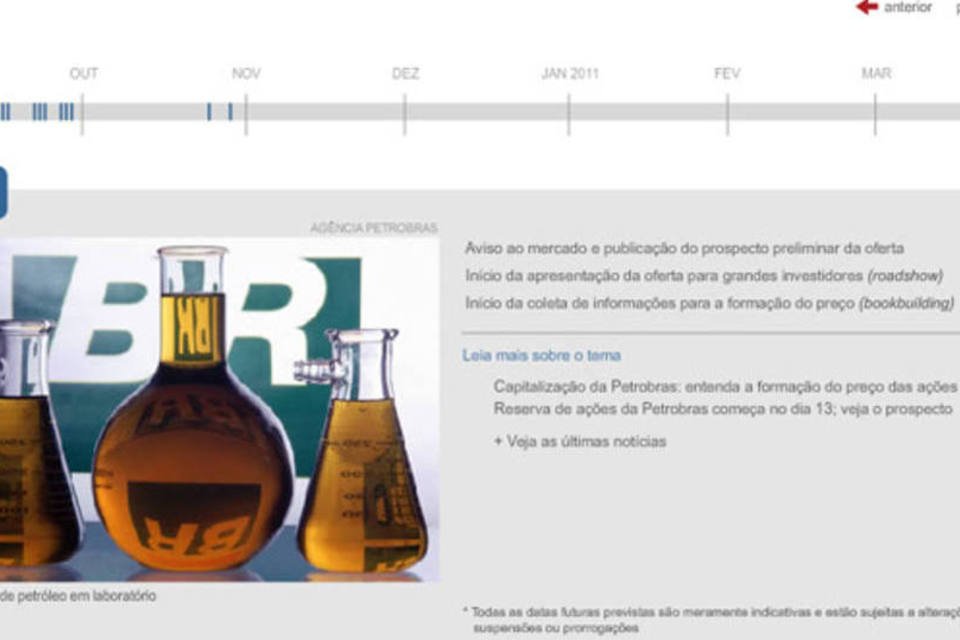Click the Petrobras laboratory flasks photo

point(219,409)
